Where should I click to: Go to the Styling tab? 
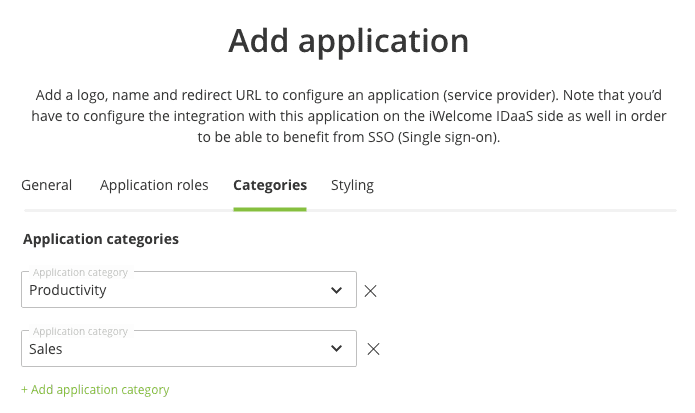click(352, 185)
